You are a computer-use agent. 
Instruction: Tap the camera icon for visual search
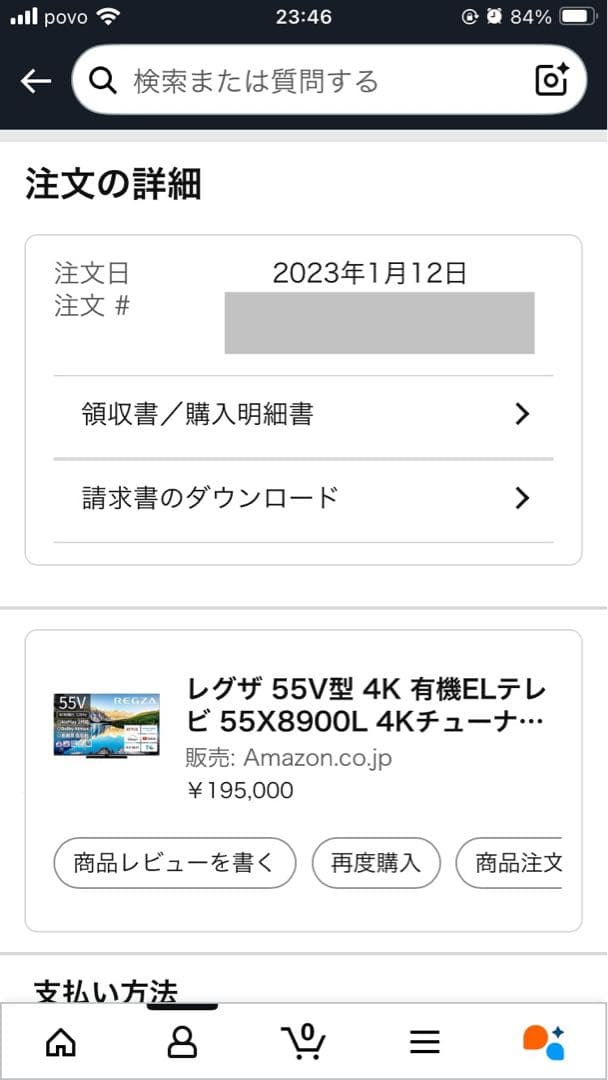[x=551, y=81]
